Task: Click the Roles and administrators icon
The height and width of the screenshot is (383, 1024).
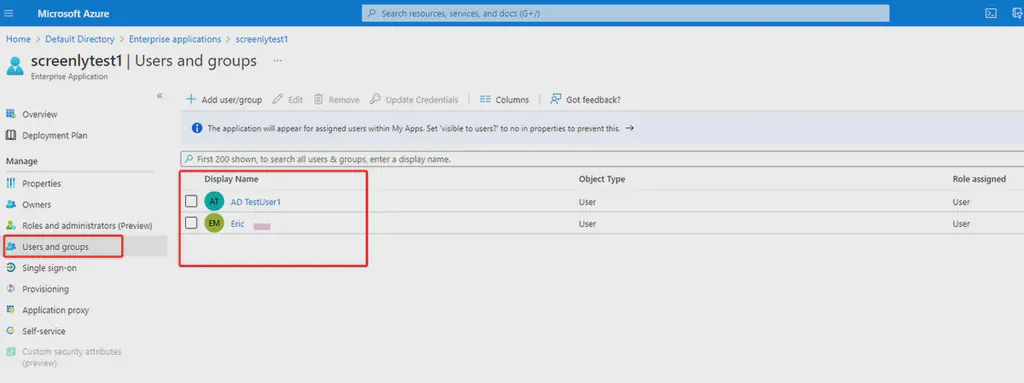Action: (10, 225)
